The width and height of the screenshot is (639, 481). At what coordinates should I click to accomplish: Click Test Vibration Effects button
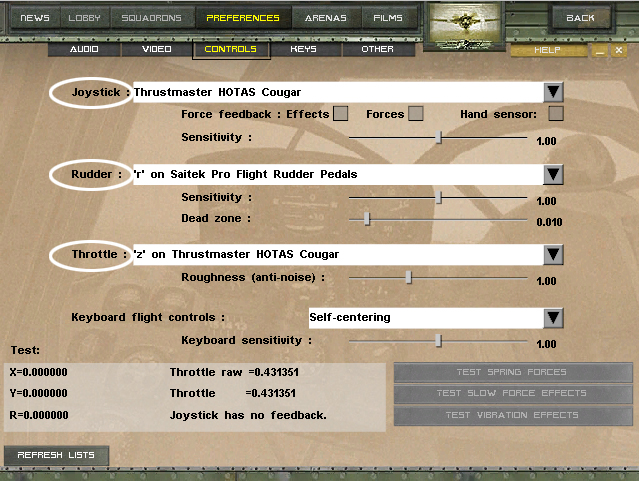[x=513, y=415]
